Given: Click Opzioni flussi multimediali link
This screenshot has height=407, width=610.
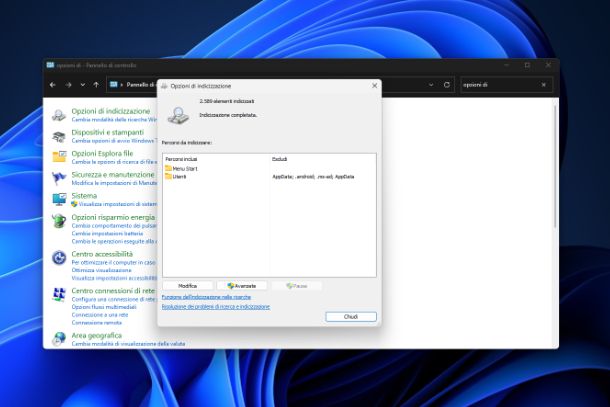Looking at the screenshot, I should point(104,307).
